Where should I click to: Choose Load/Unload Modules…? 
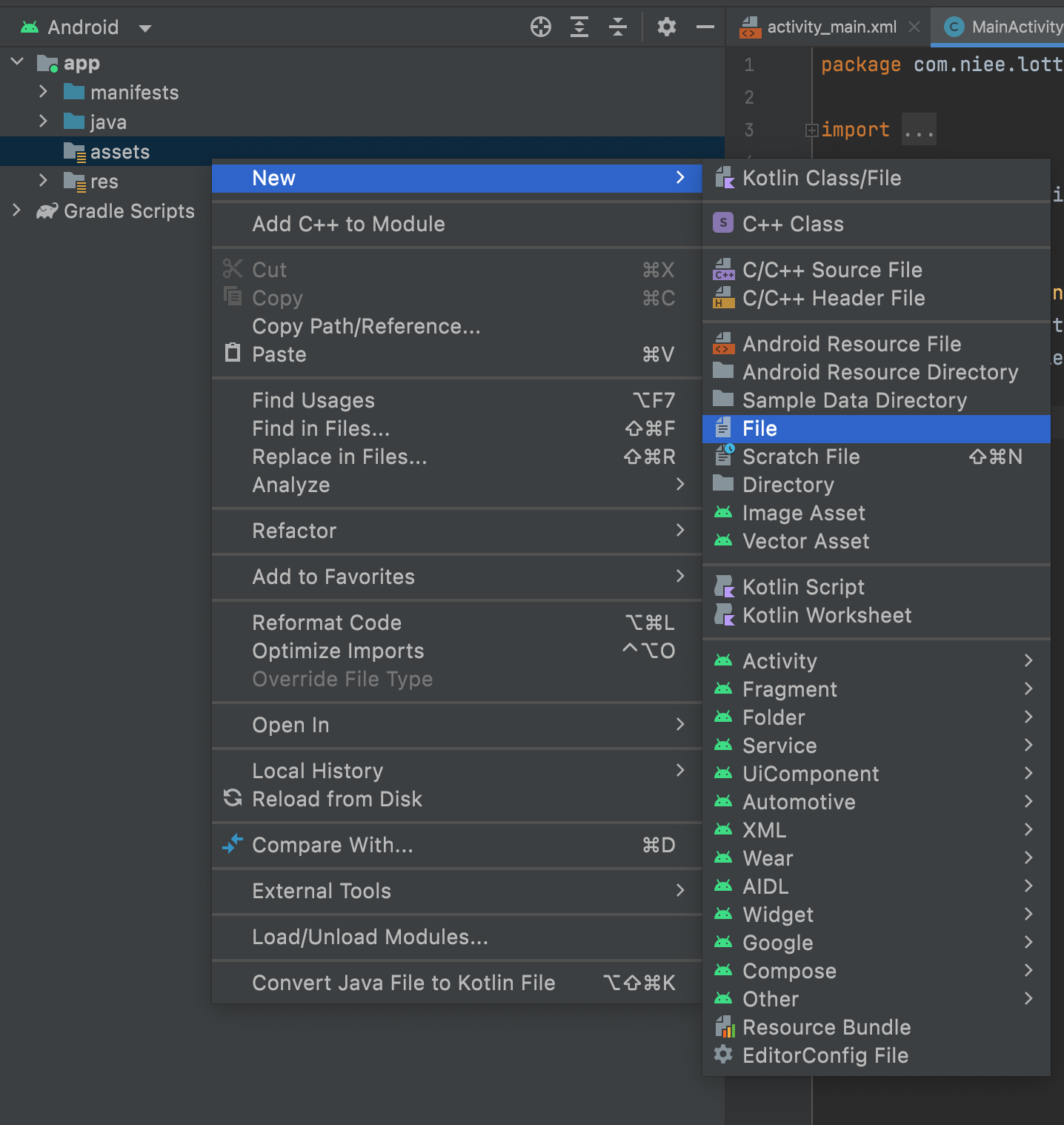click(x=457, y=938)
